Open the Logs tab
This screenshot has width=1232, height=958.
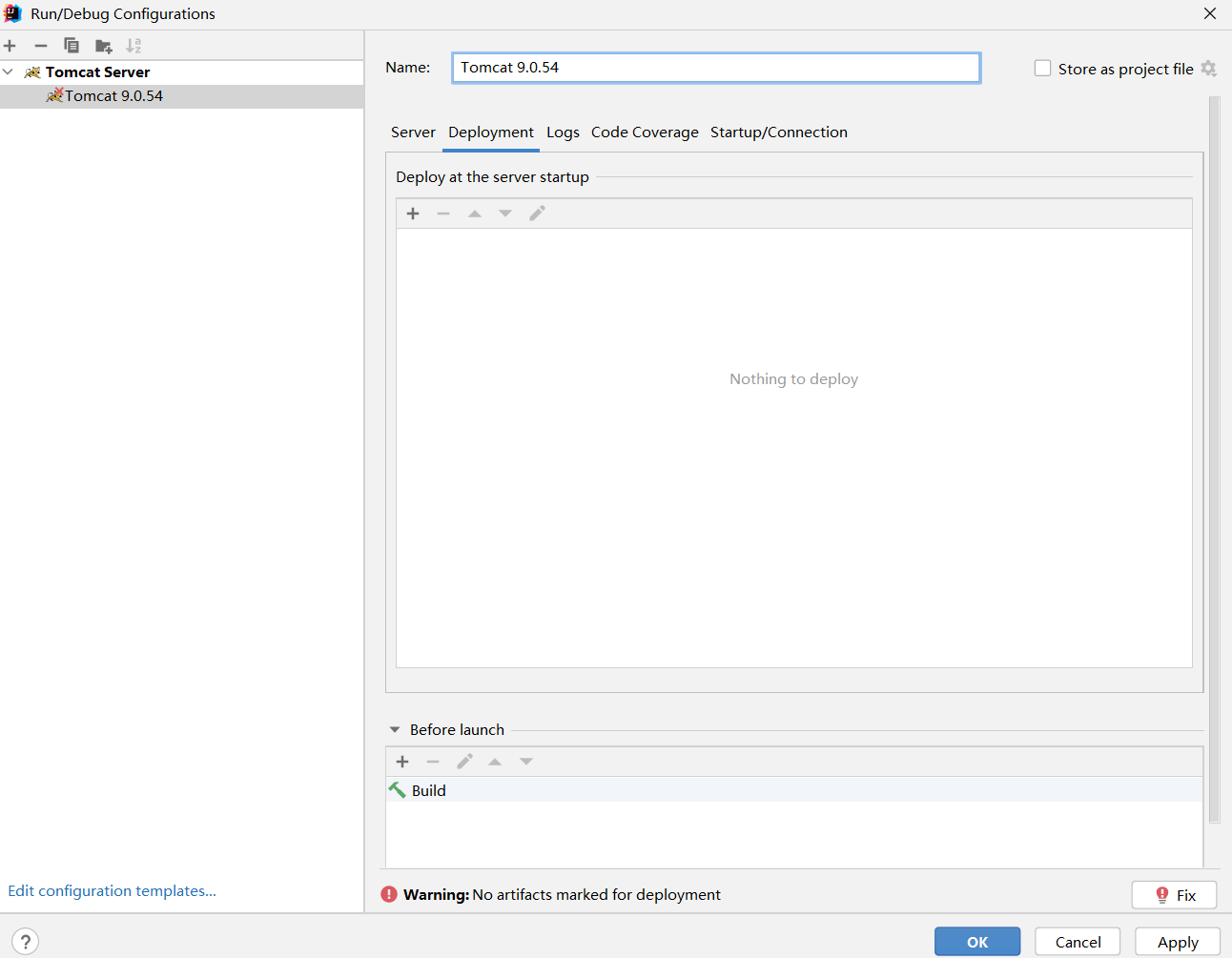(x=563, y=132)
